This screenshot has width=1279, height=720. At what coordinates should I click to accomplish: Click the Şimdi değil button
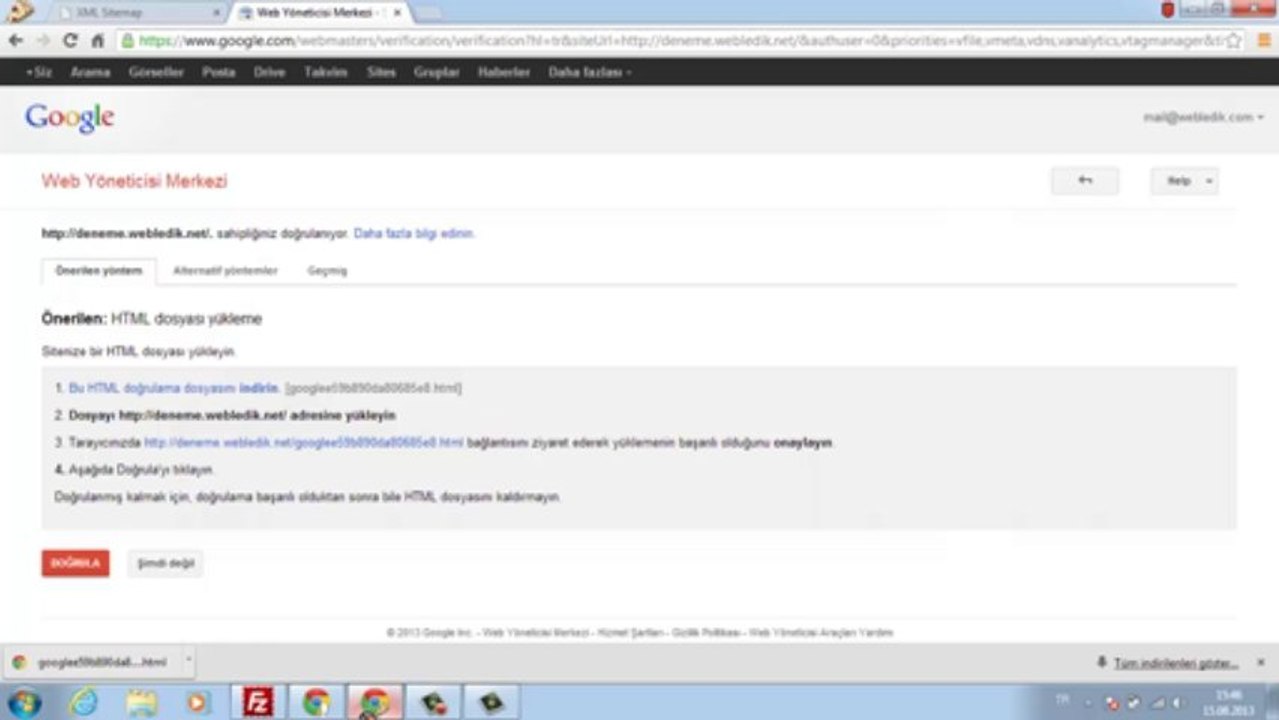[x=165, y=563]
